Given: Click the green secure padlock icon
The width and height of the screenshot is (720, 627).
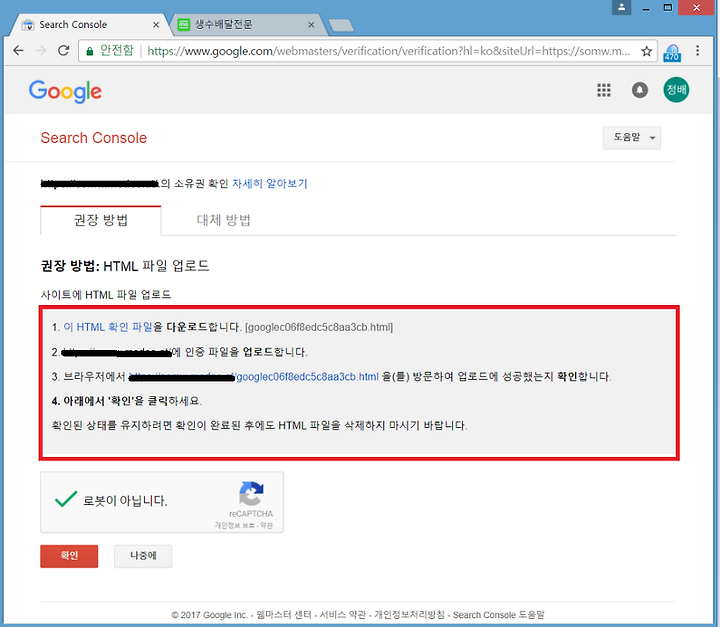Looking at the screenshot, I should [90, 51].
